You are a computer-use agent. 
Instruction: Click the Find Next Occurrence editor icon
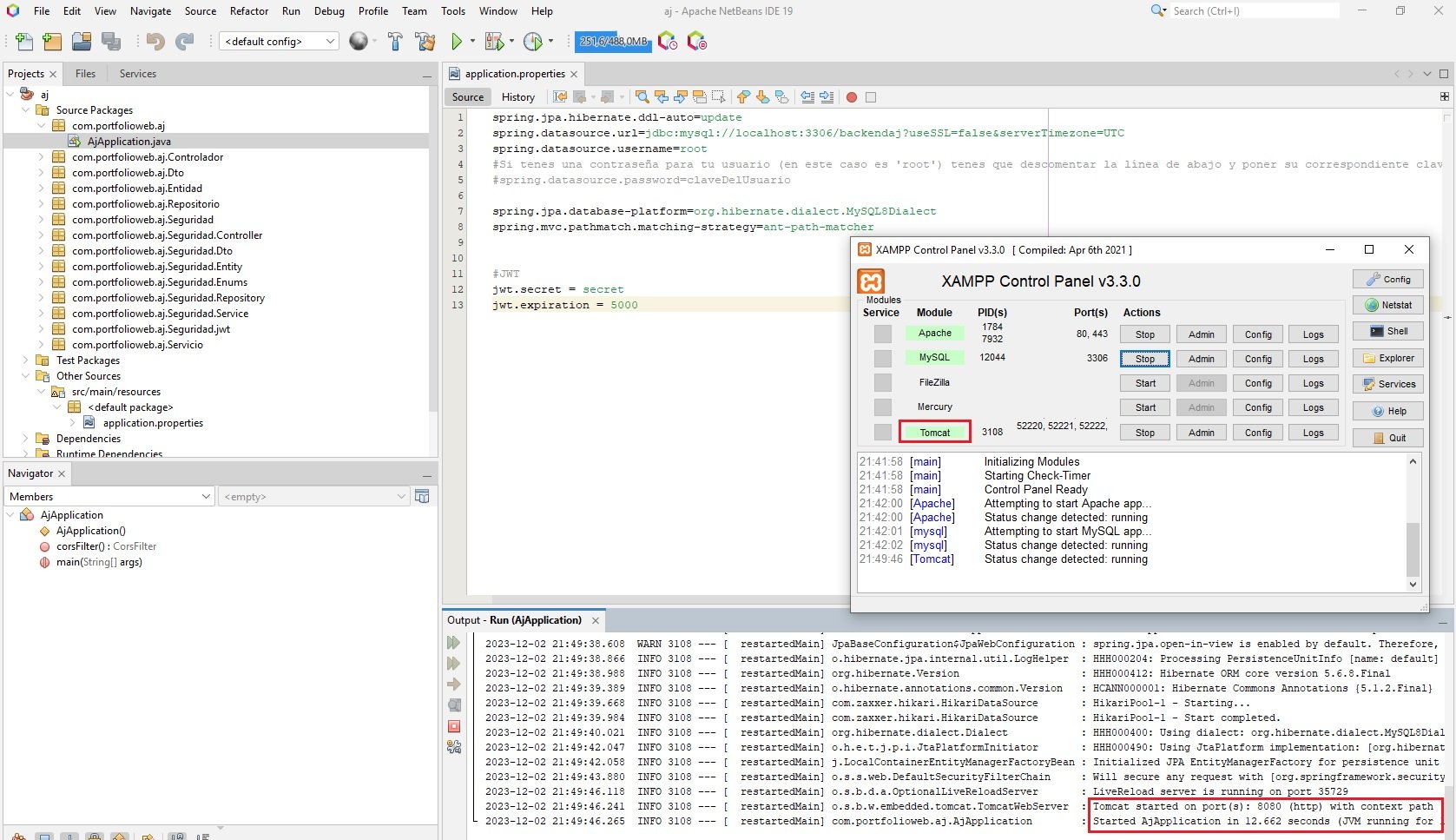click(681, 96)
